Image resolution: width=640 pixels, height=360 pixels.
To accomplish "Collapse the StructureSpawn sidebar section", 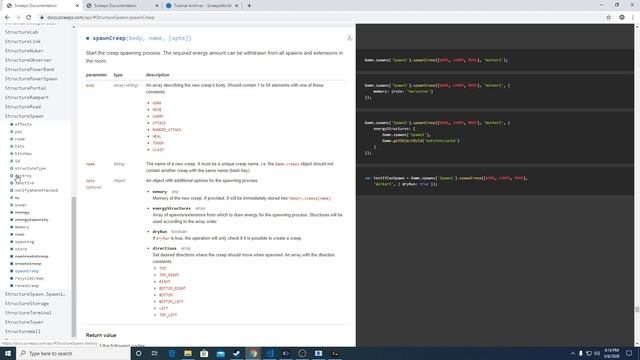I will click(24, 116).
